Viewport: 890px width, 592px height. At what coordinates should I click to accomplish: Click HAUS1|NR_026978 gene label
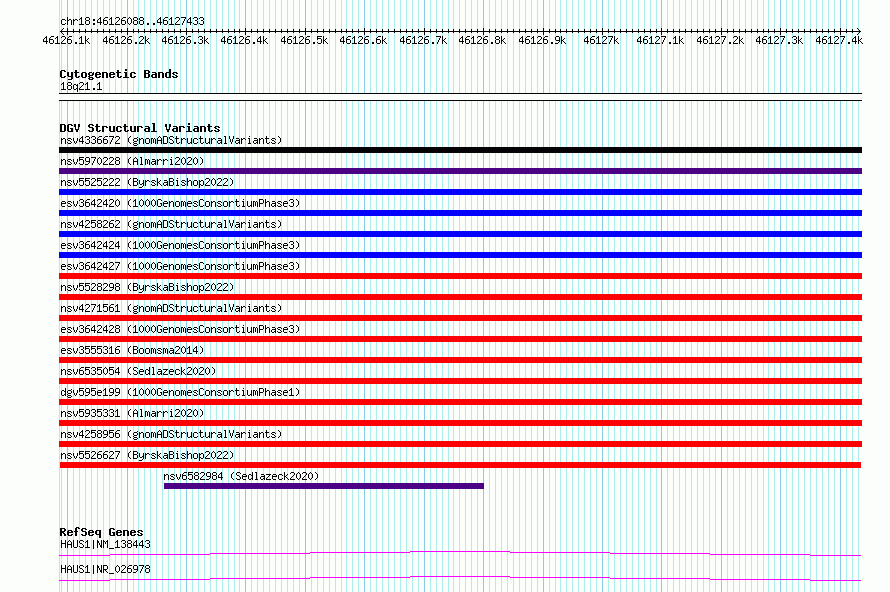(x=106, y=569)
